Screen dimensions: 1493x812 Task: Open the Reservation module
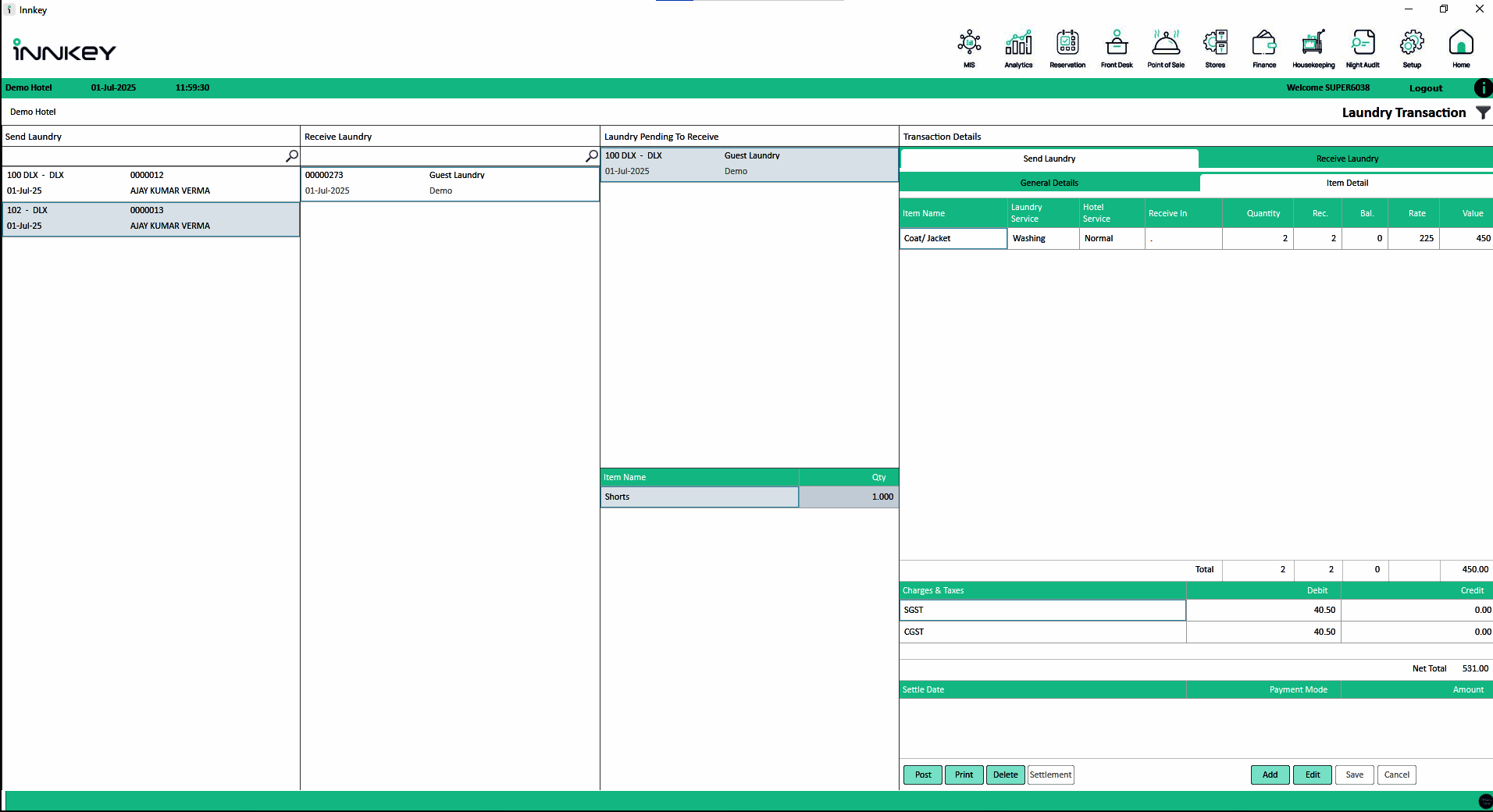tap(1067, 48)
